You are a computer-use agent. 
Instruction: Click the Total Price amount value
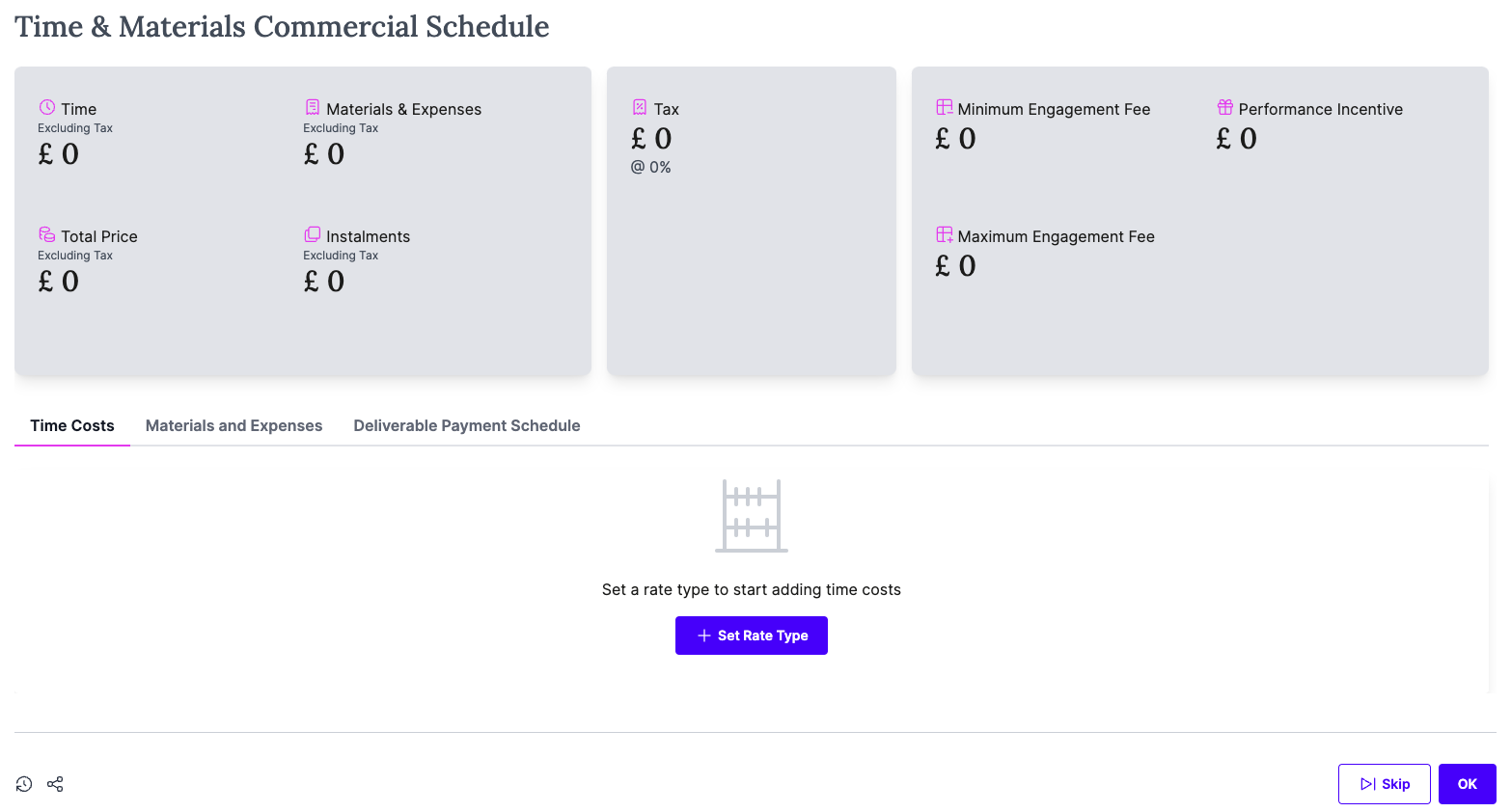click(x=59, y=282)
